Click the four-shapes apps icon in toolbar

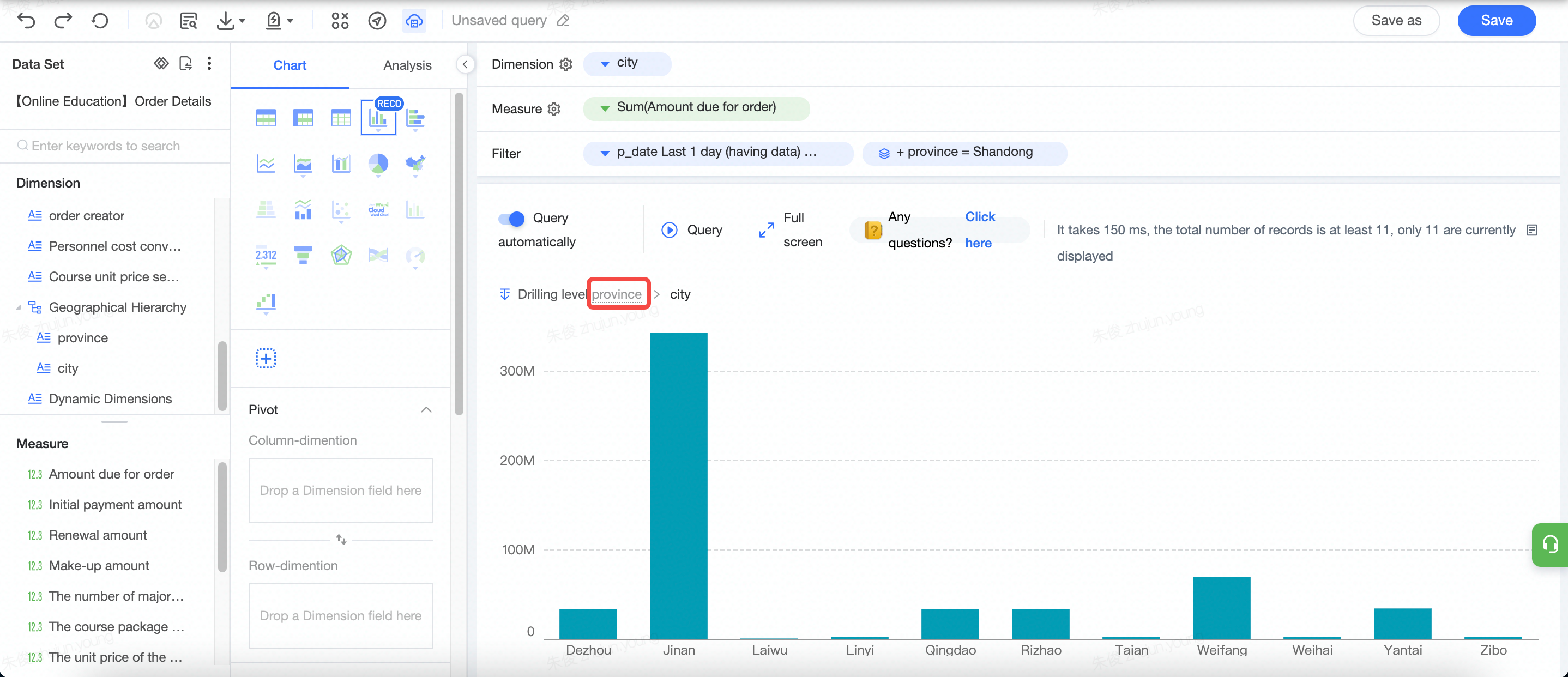[340, 21]
